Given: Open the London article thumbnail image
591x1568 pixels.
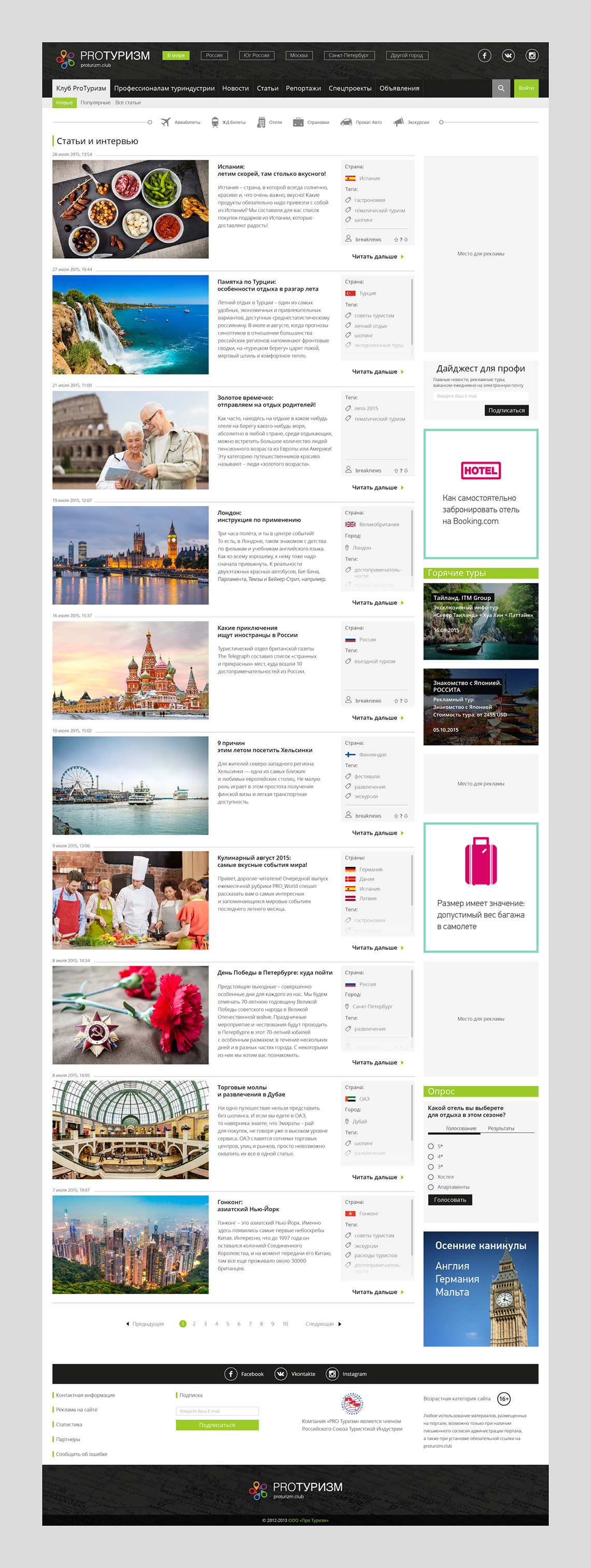Looking at the screenshot, I should tap(130, 555).
